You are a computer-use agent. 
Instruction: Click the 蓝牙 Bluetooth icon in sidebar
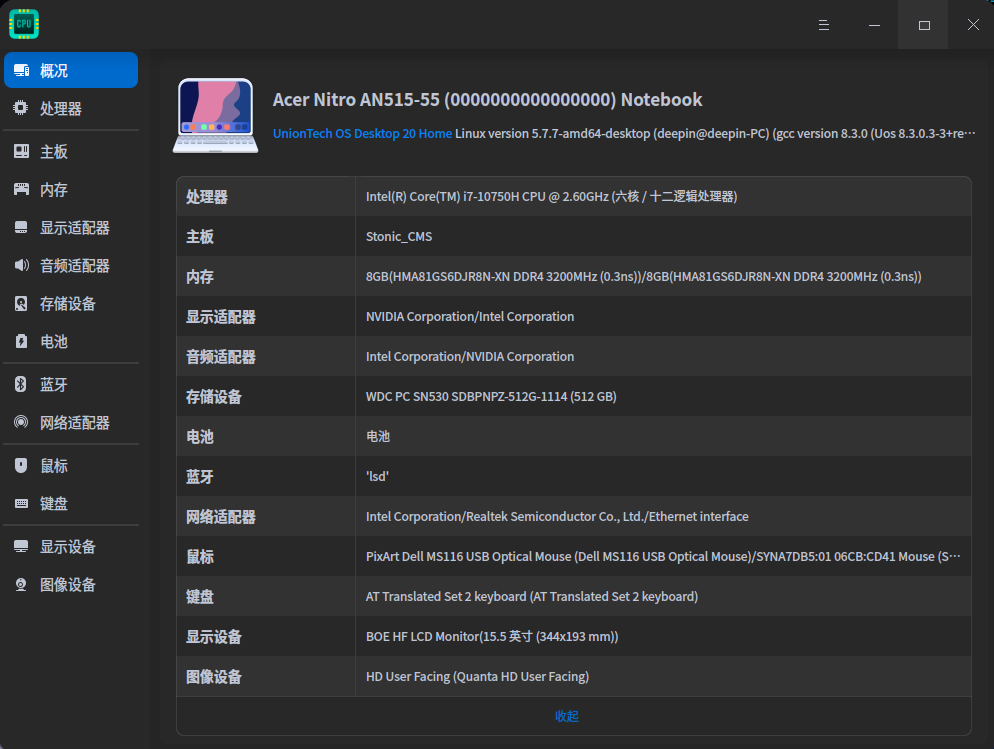(21, 384)
